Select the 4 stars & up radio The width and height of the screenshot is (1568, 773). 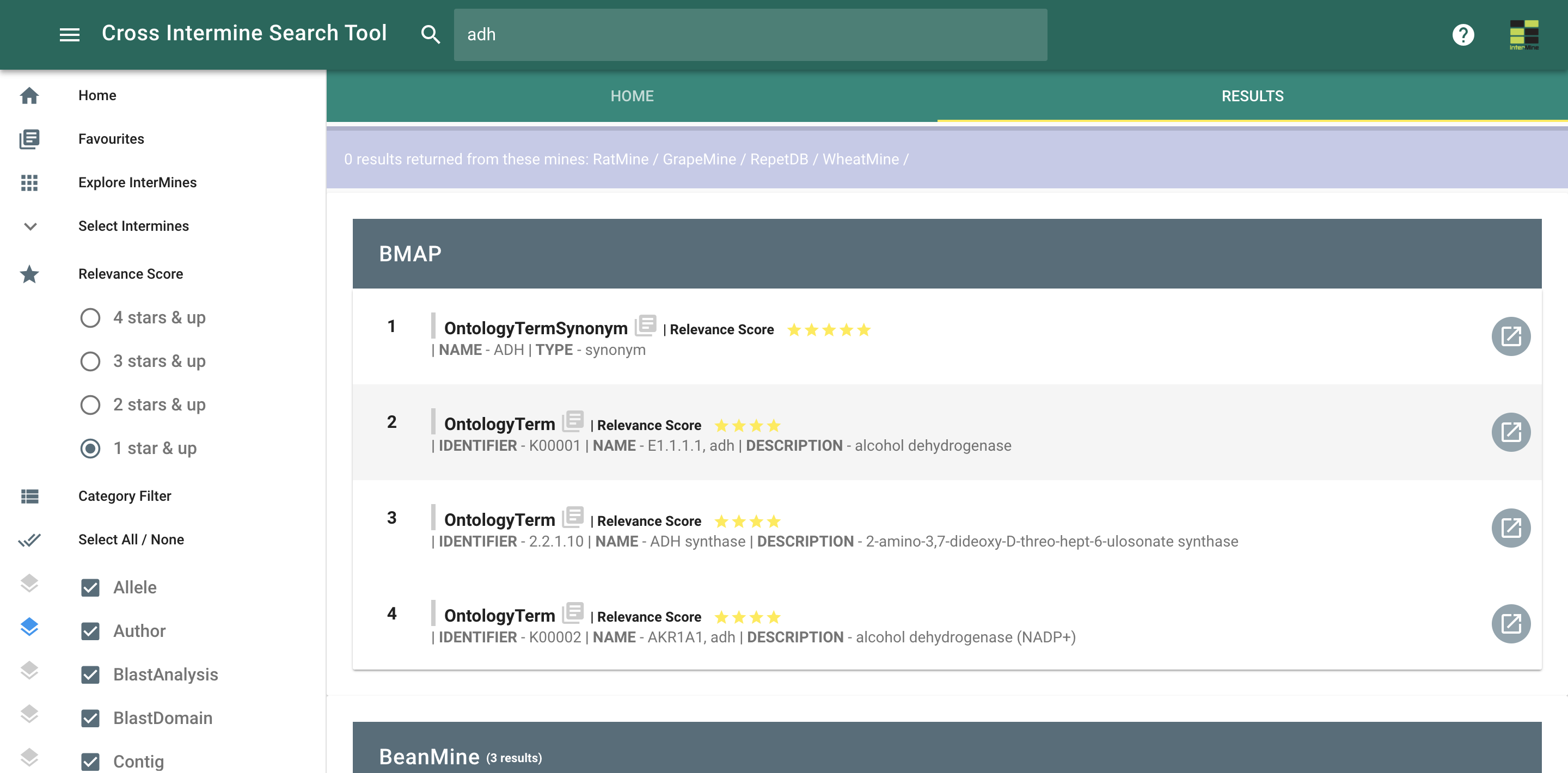pyautogui.click(x=90, y=318)
